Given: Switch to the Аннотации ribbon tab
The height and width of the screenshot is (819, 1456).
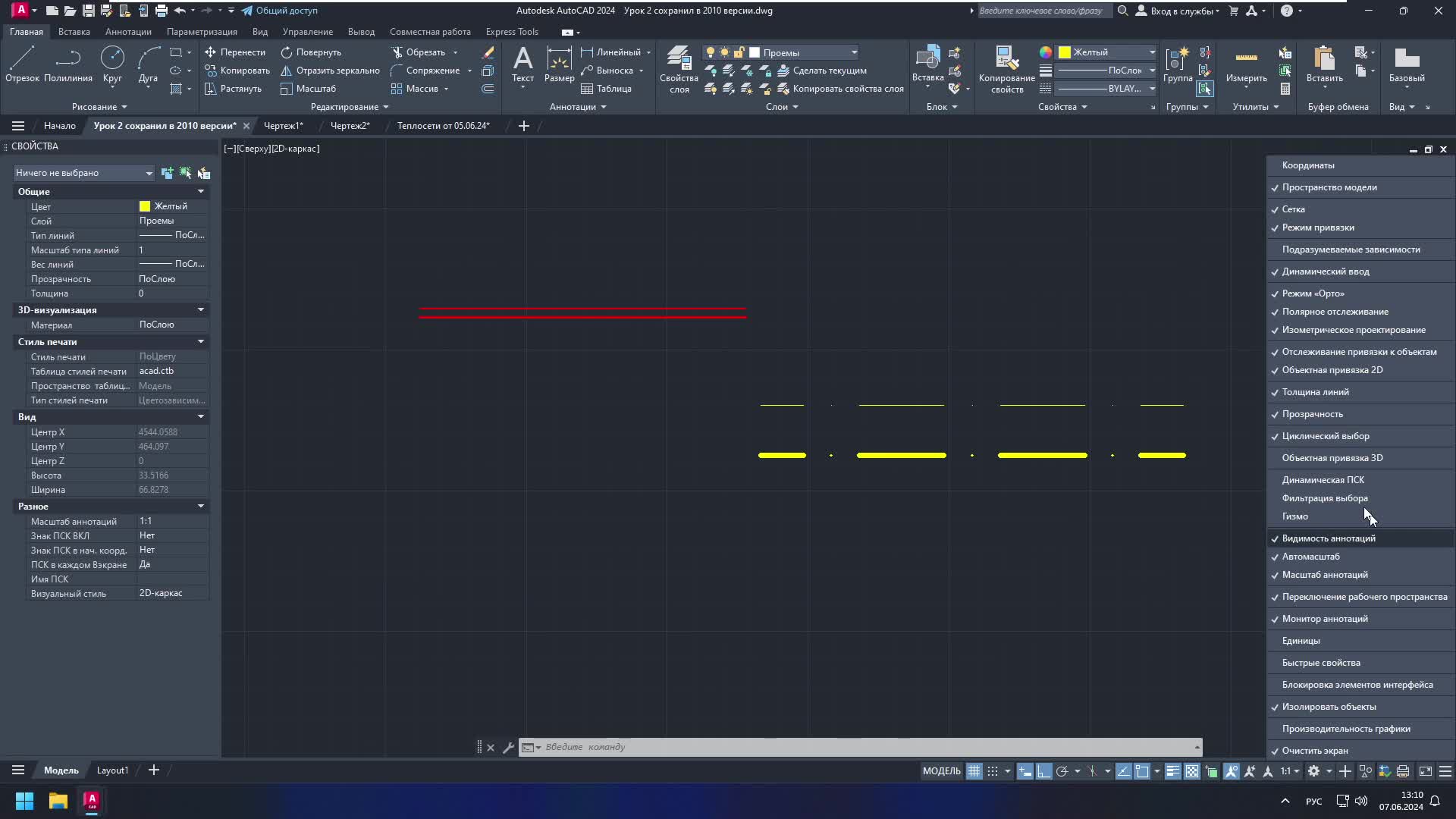Looking at the screenshot, I should 128,32.
